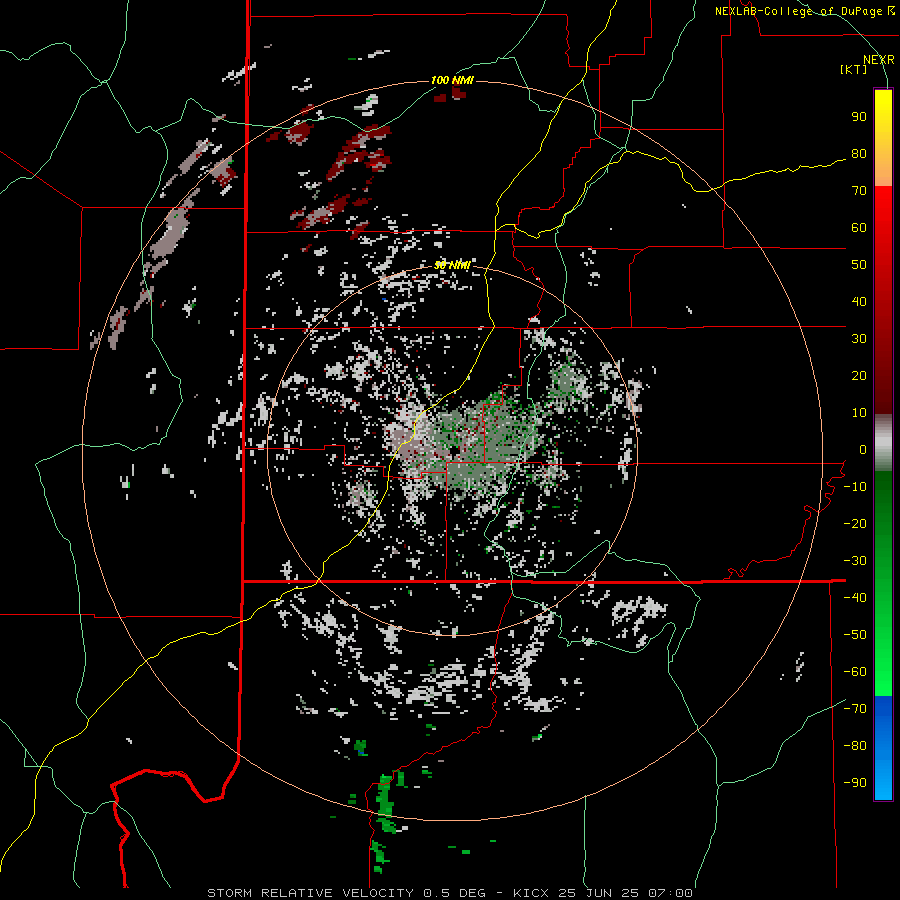Click the 30 value on color scale
Image resolution: width=900 pixels, height=900 pixels.
(859, 339)
